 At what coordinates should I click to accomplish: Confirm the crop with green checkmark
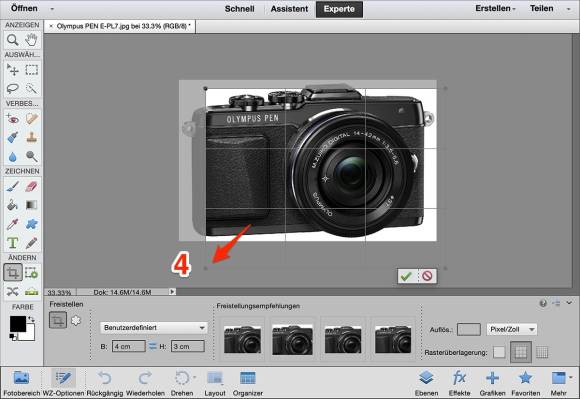[x=407, y=276]
